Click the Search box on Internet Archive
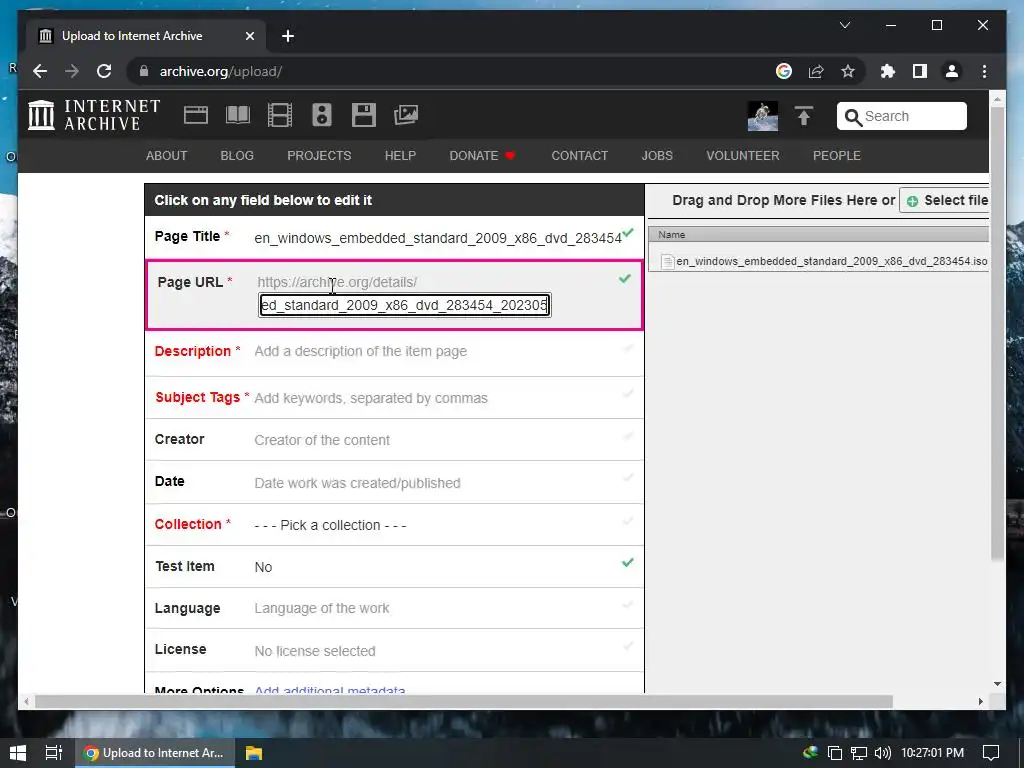The image size is (1024, 768). click(902, 116)
